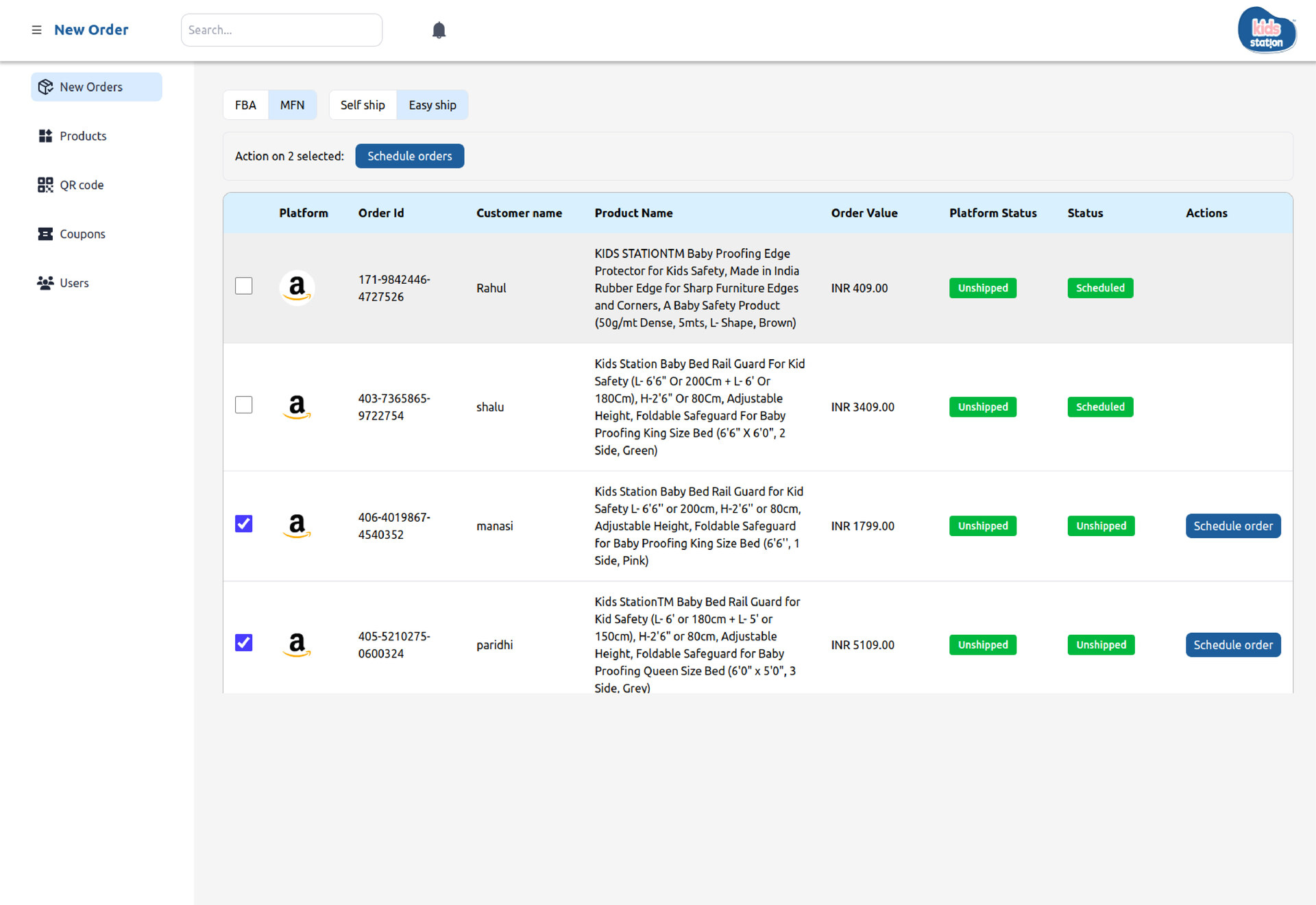Image resolution: width=1316 pixels, height=905 pixels.
Task: Click customer name shalu
Action: coord(490,407)
